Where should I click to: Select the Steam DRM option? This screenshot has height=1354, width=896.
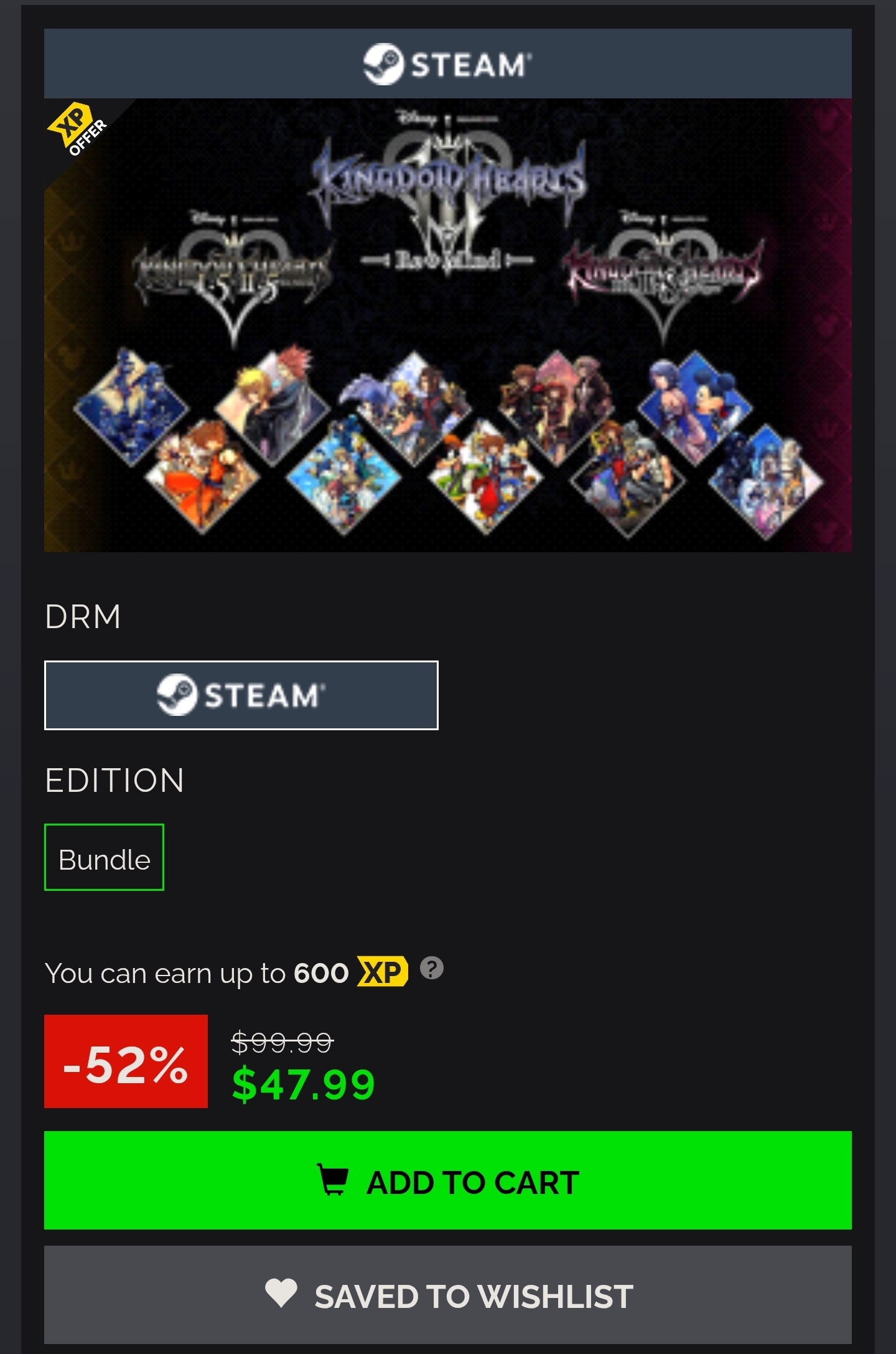tap(241, 695)
